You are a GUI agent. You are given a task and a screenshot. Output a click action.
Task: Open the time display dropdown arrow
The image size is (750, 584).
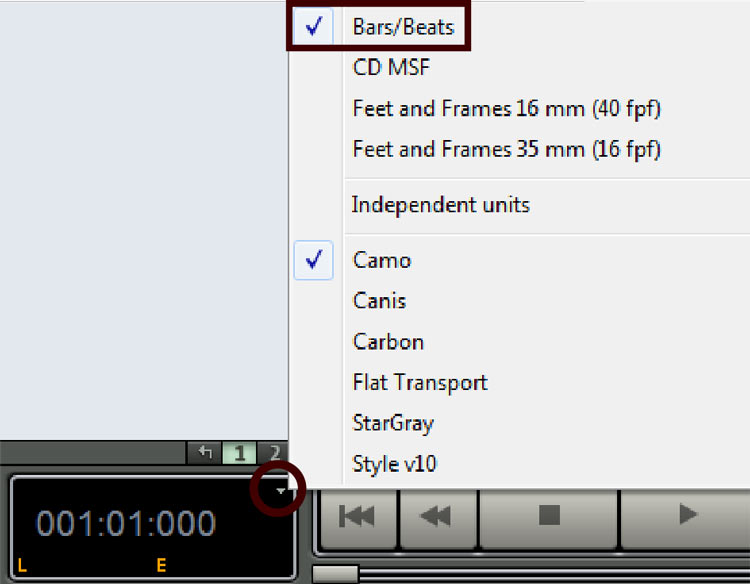coord(281,491)
